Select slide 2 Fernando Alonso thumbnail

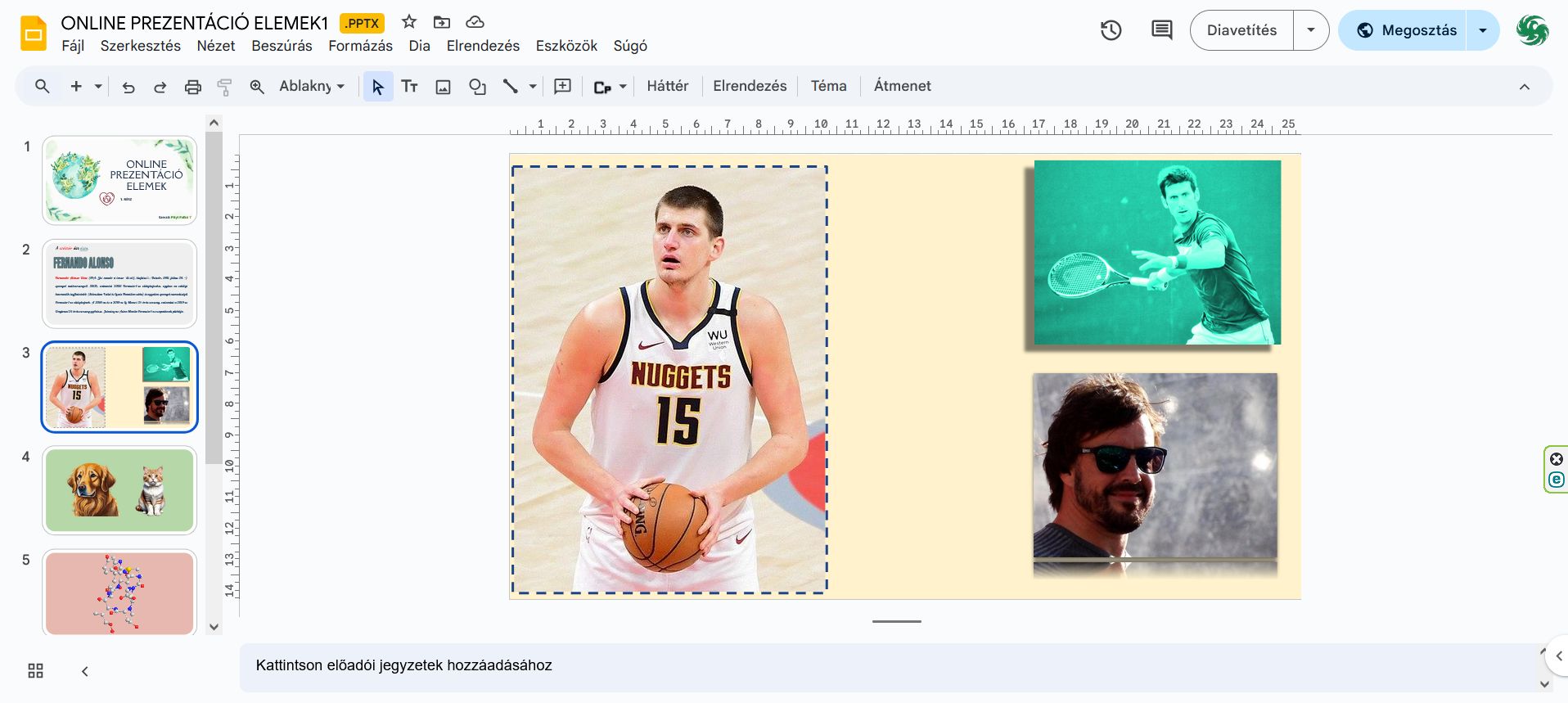click(x=119, y=283)
